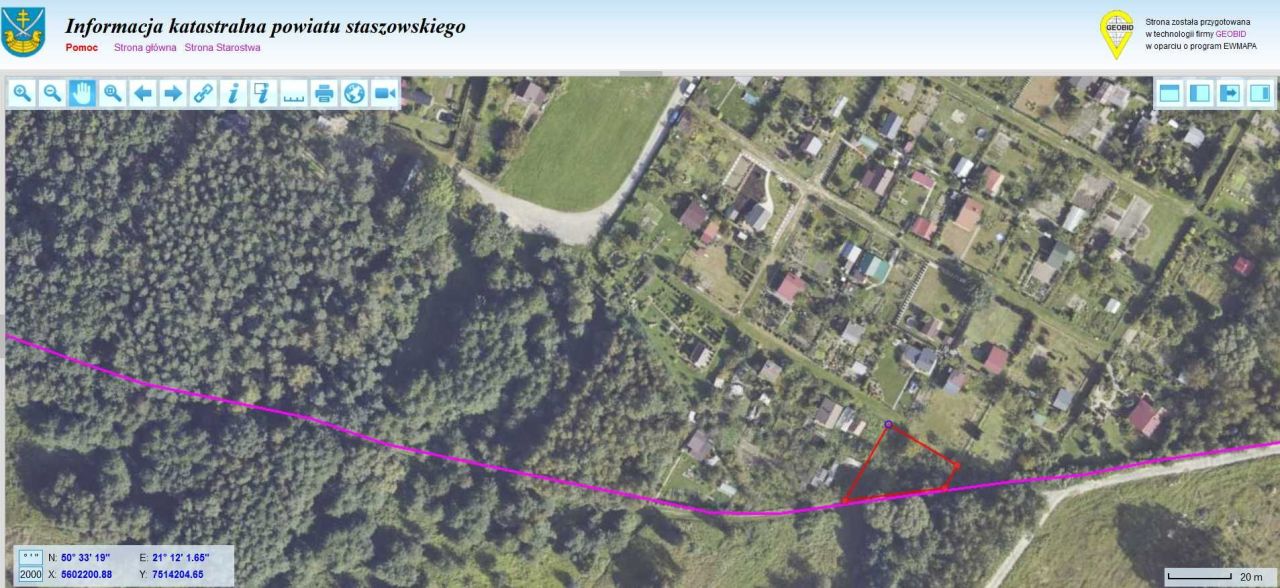Switch degrees-minutes-seconds coordinate format button
The height and width of the screenshot is (588, 1280).
30,557
